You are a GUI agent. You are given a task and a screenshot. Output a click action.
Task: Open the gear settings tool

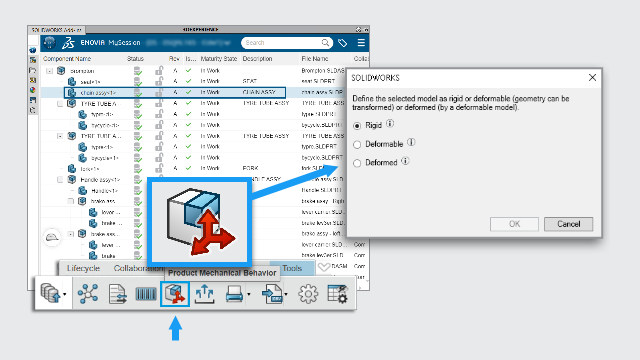point(308,294)
